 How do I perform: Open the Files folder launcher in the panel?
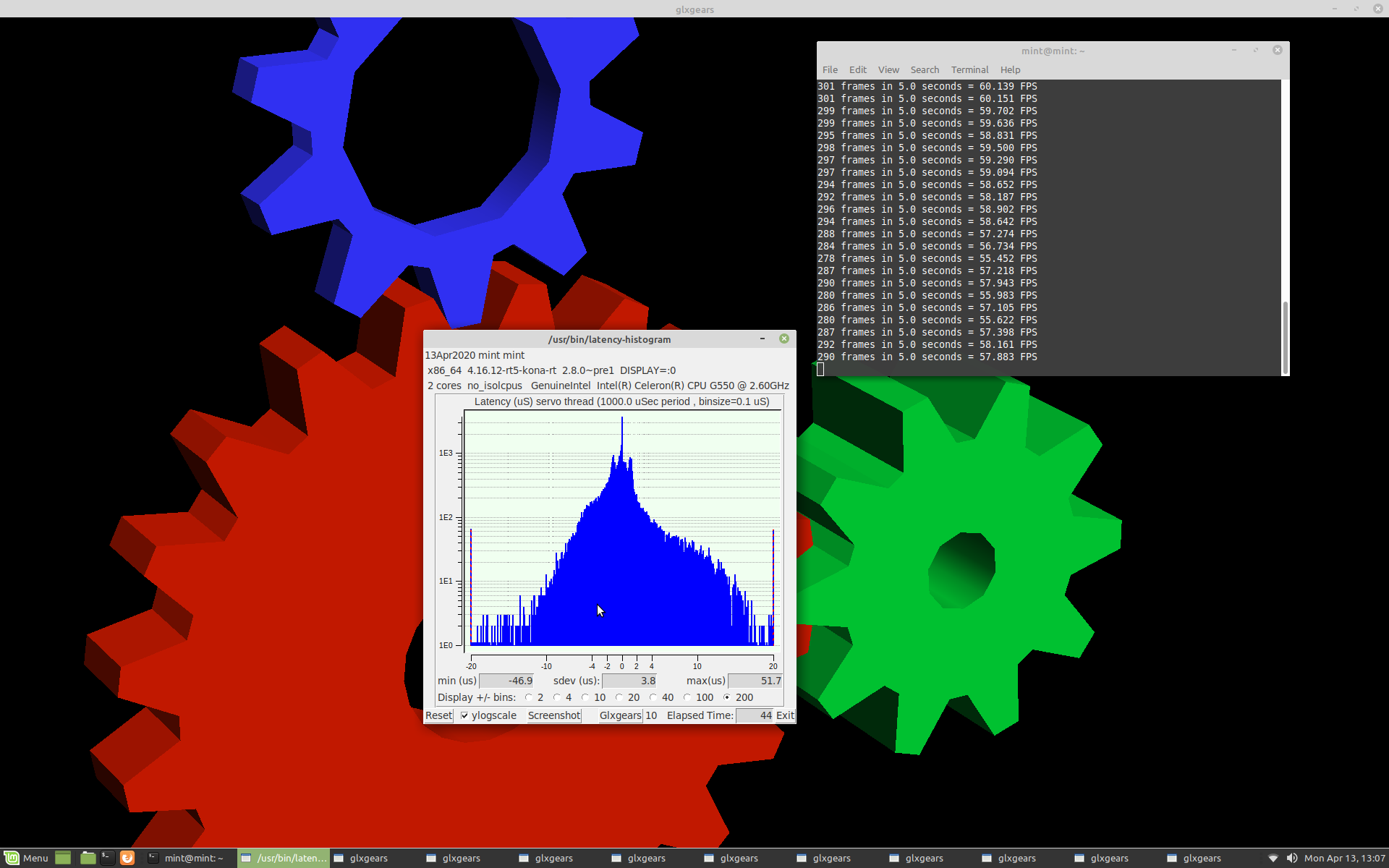[88, 858]
